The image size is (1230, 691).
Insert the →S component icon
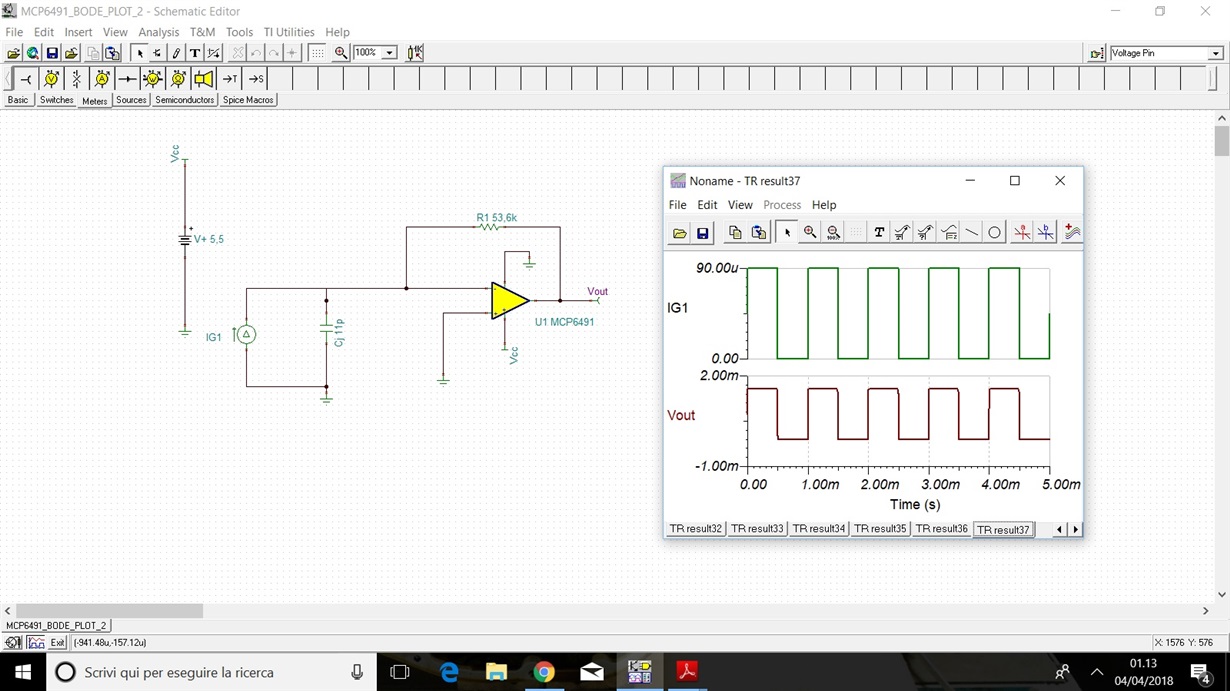(256, 79)
